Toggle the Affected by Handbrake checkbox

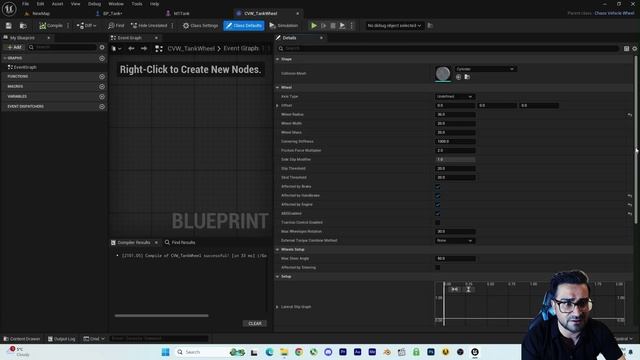pos(438,196)
